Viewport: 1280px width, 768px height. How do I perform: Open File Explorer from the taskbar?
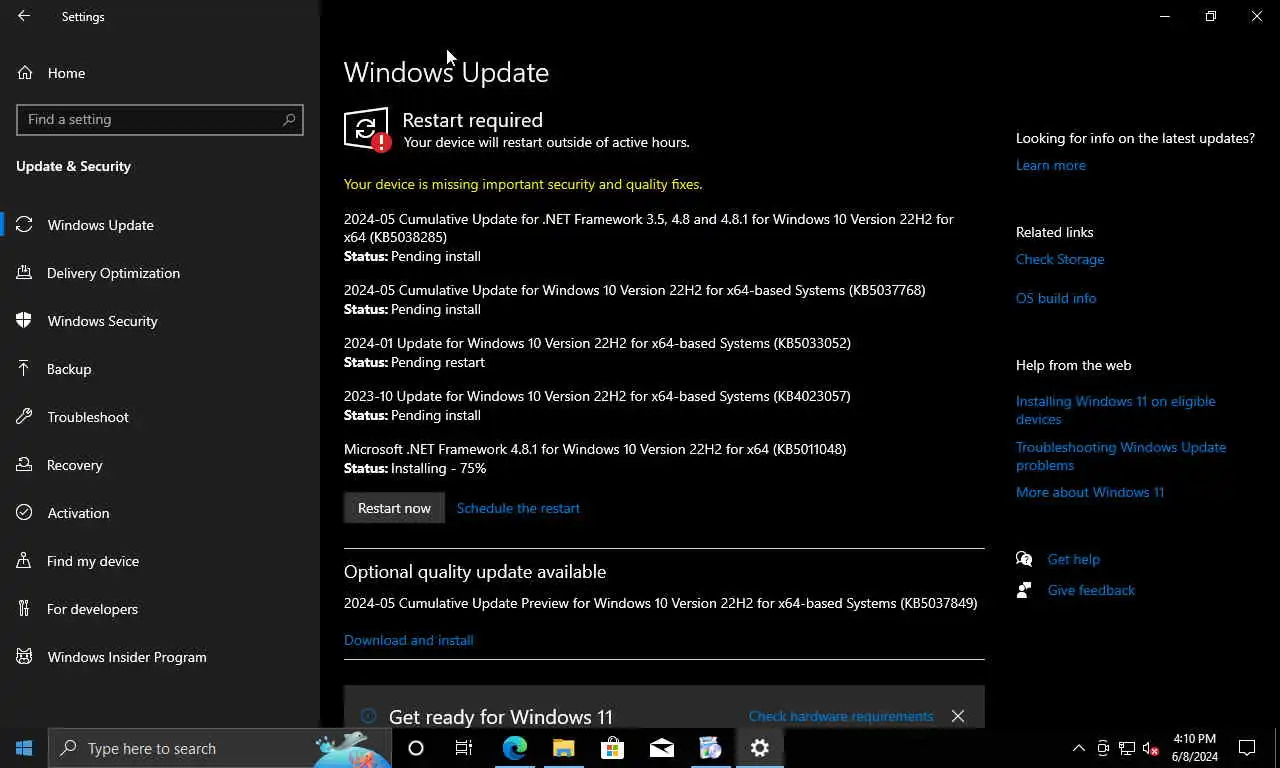tap(564, 748)
